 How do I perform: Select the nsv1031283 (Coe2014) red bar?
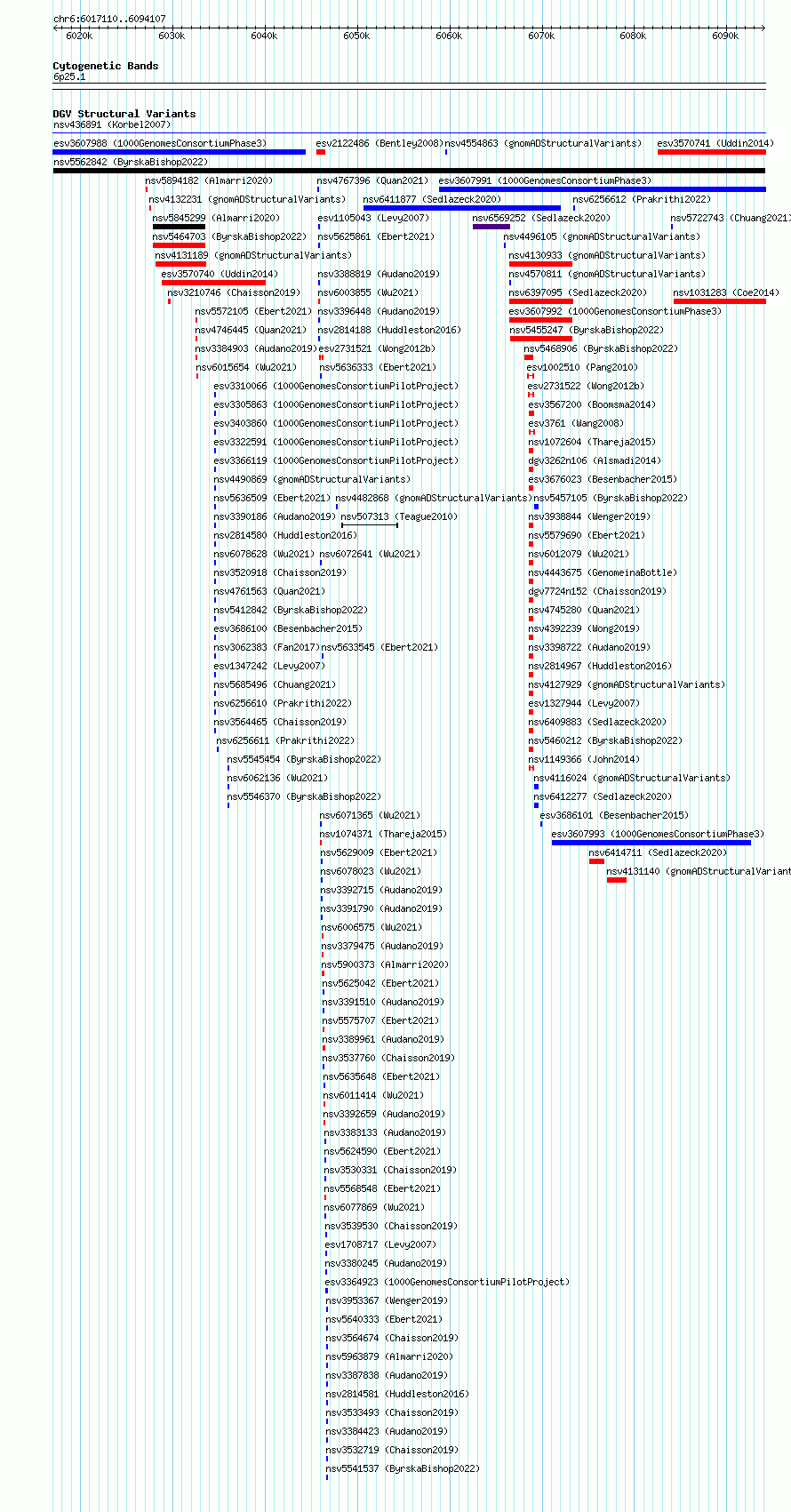(719, 301)
